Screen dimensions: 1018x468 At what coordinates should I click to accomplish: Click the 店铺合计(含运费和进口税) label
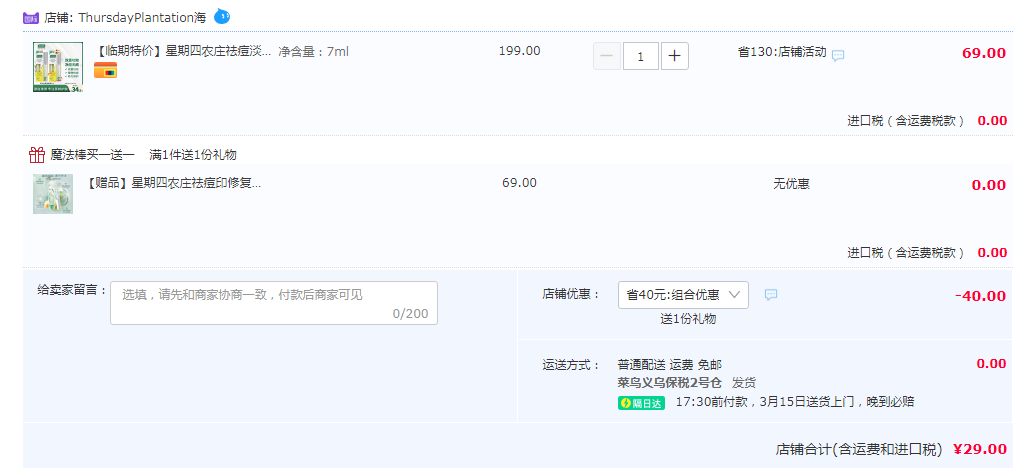[859, 449]
